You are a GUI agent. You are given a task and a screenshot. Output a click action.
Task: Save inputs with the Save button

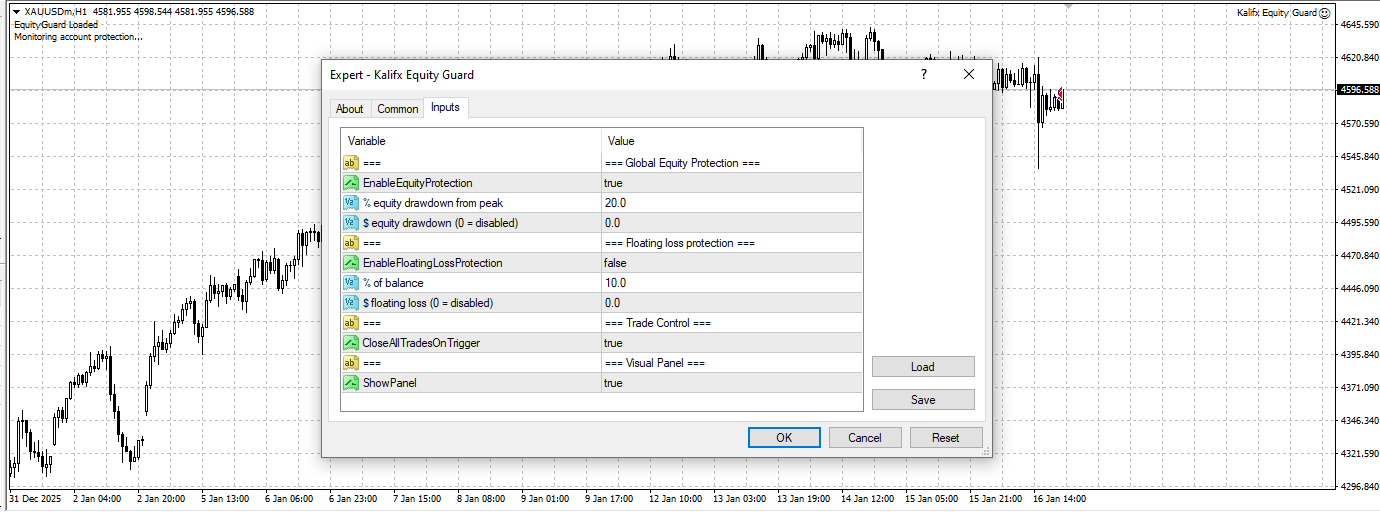923,400
